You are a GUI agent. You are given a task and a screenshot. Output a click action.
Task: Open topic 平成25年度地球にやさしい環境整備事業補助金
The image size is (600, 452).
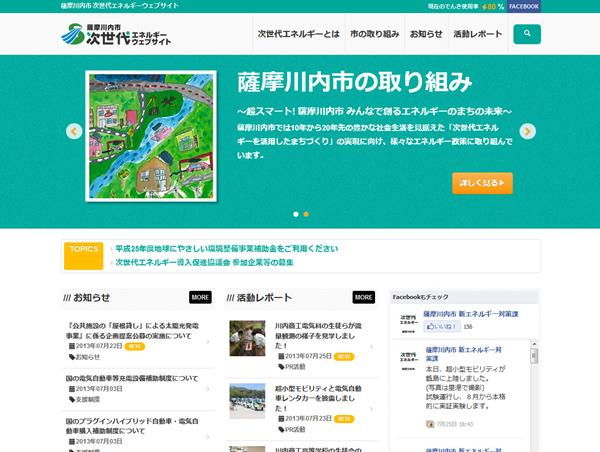227,249
